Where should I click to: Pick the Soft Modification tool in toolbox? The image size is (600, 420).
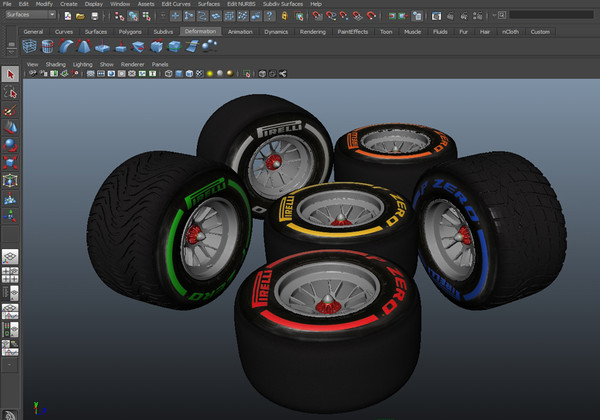pyautogui.click(x=10, y=198)
